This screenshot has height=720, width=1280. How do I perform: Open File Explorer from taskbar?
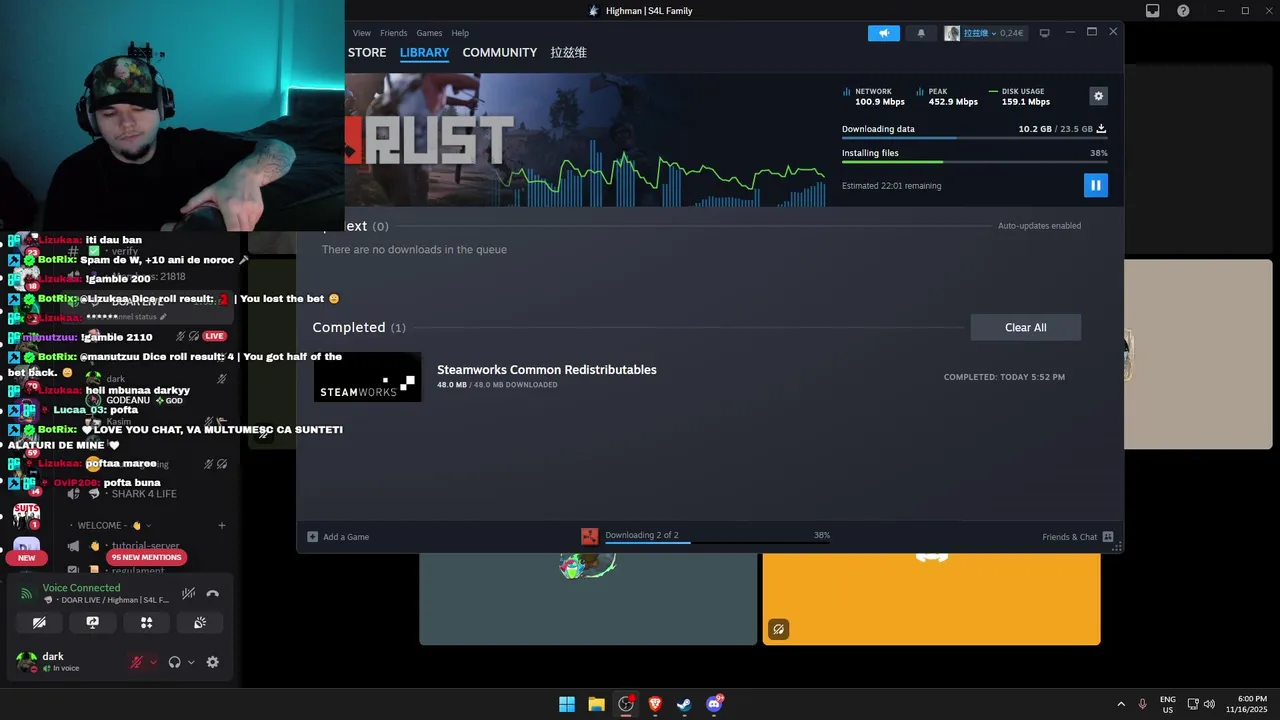click(596, 704)
